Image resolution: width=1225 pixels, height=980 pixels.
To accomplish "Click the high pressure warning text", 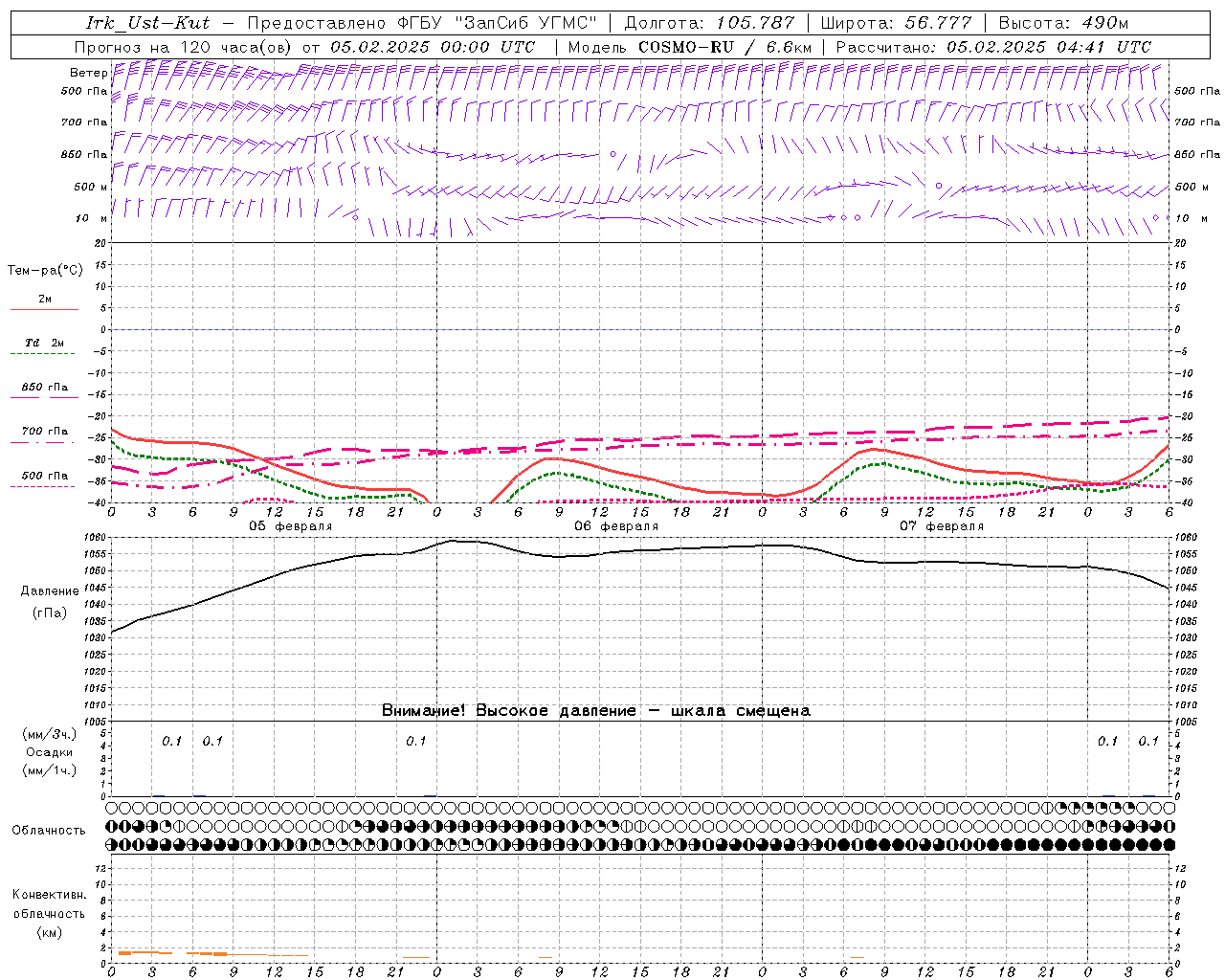I will (x=595, y=711).
